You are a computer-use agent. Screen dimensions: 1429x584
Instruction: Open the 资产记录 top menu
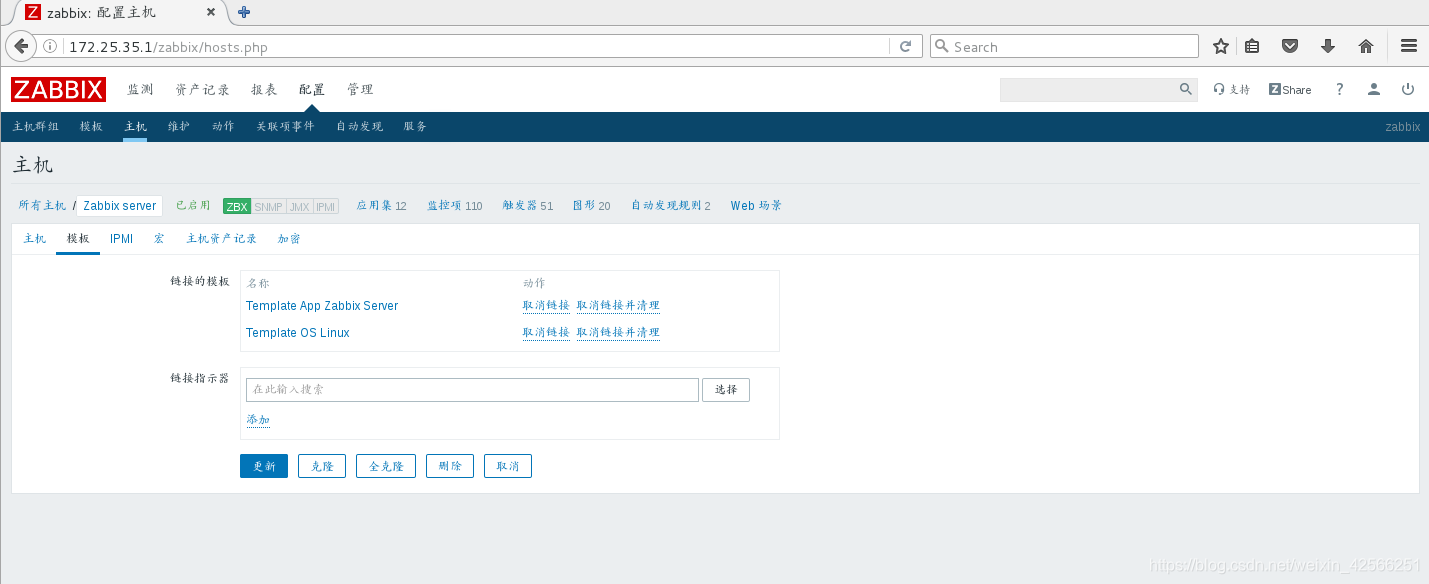coord(202,89)
